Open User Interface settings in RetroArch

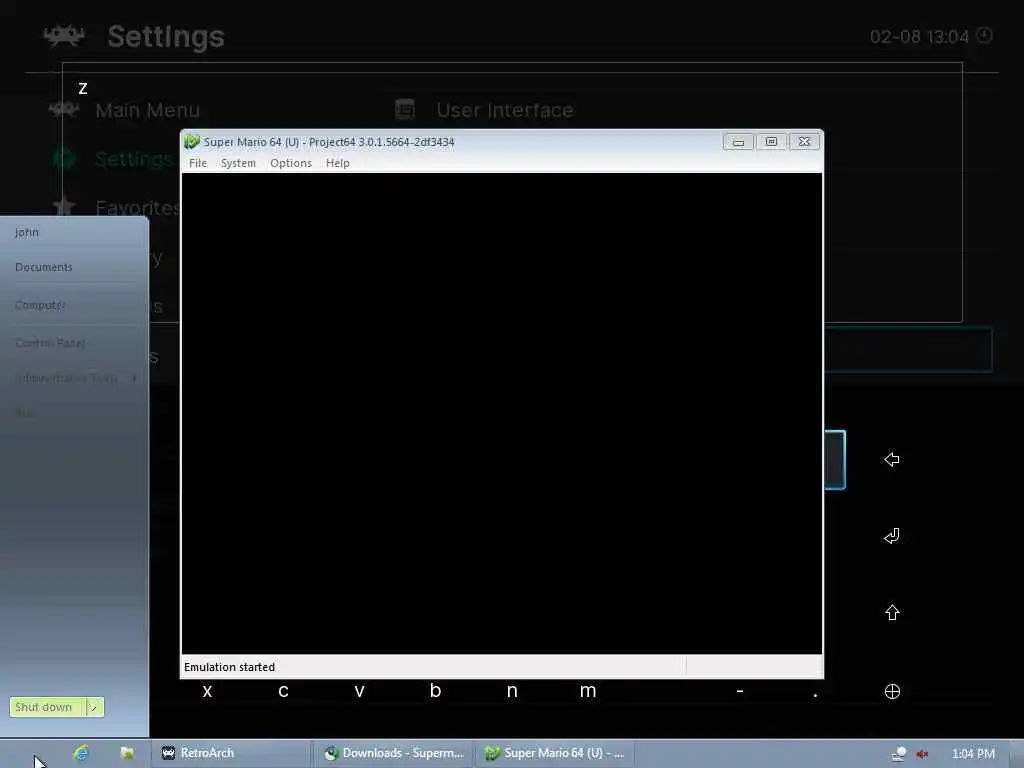click(505, 110)
